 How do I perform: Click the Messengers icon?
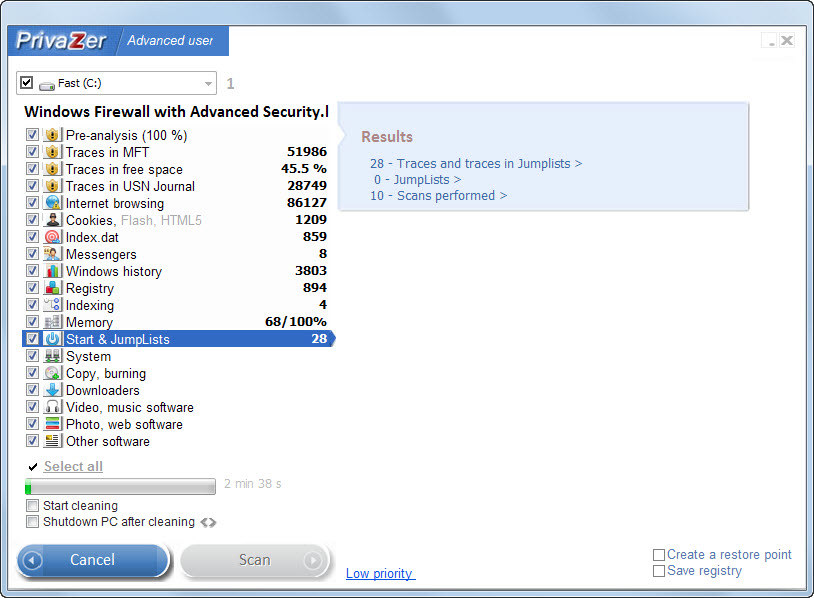(52, 254)
